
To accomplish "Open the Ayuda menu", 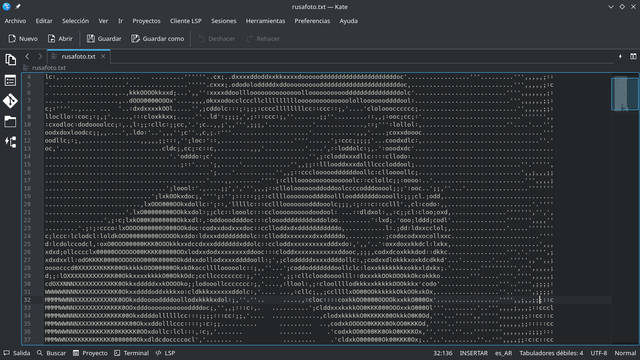I will click(349, 21).
